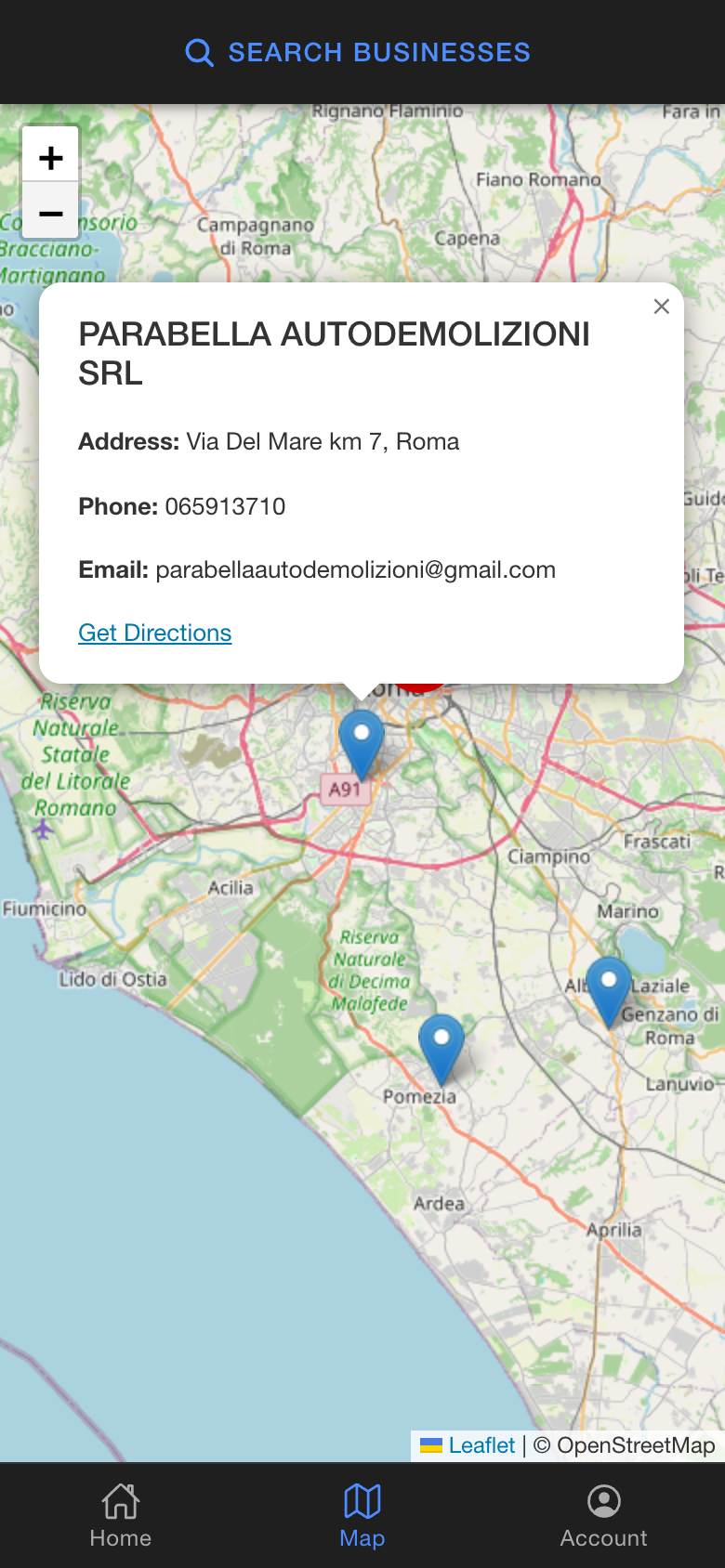The width and height of the screenshot is (725, 1568).
Task: Click the airport icon near Fiumicino
Action: pyautogui.click(x=43, y=829)
